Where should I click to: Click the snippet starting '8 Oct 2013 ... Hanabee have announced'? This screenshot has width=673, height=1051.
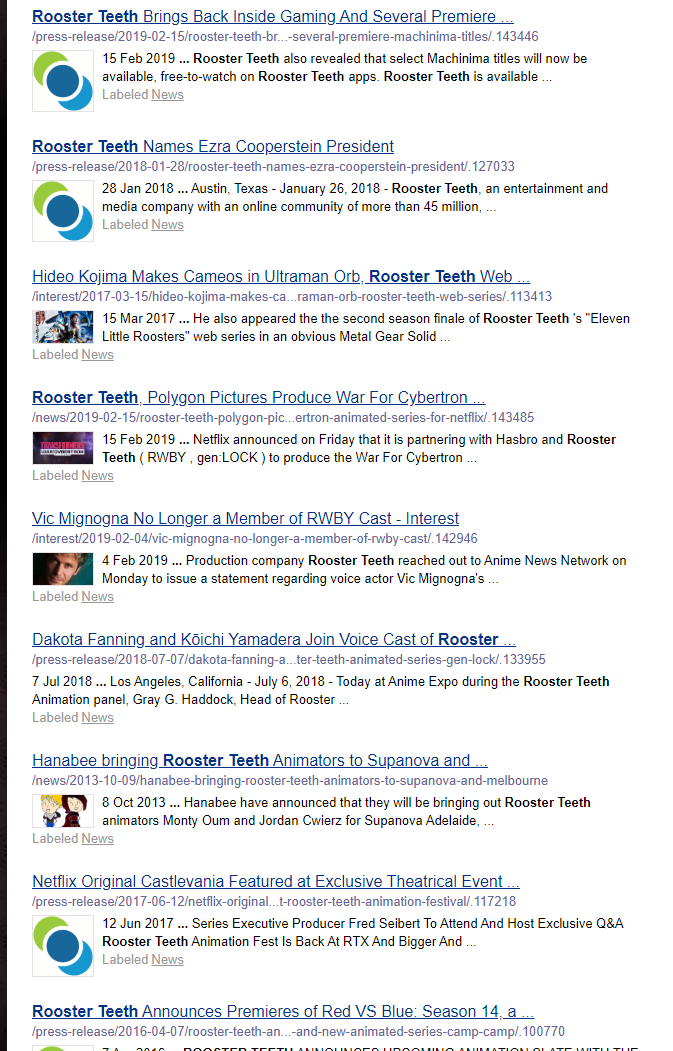[346, 811]
